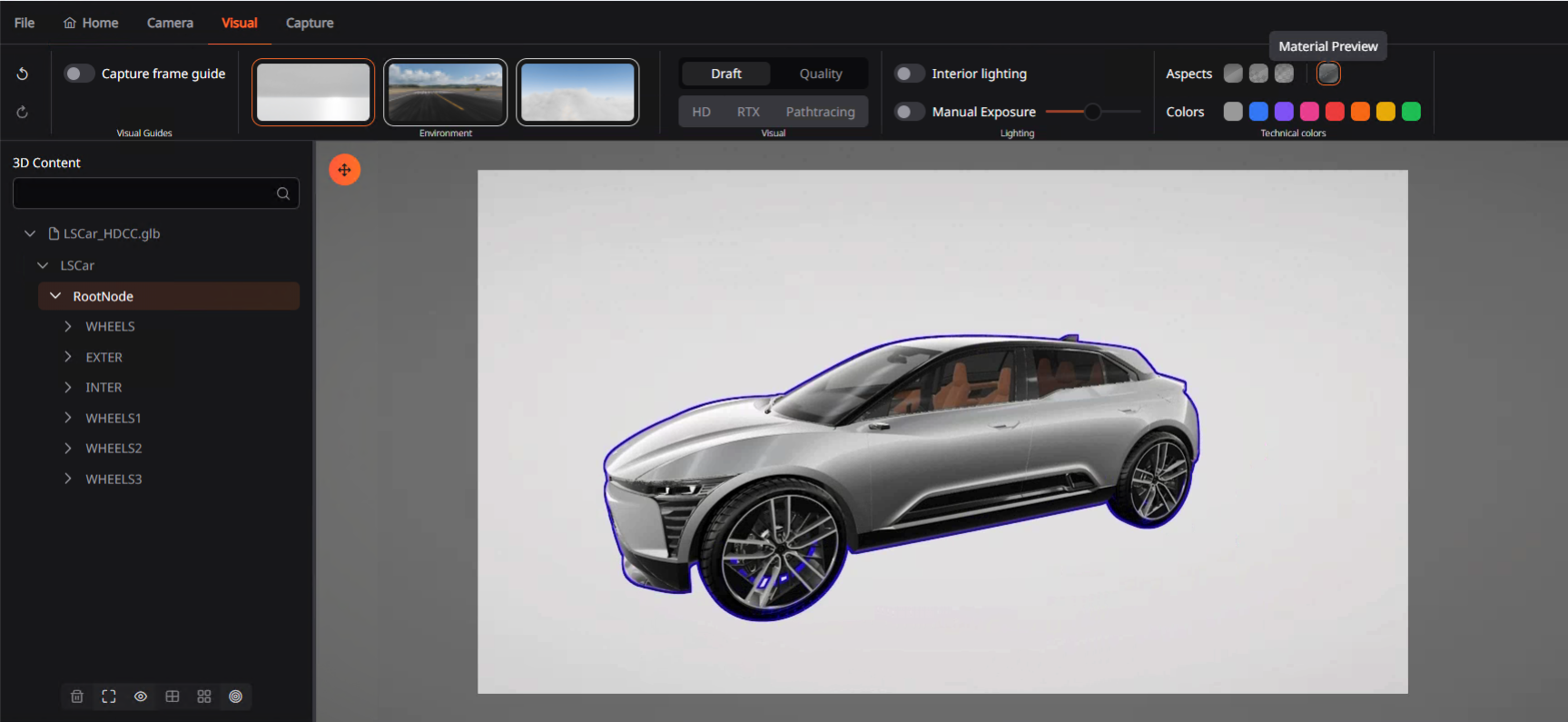
Task: Select the cloudy sky environment thumbnail
Action: [x=577, y=92]
